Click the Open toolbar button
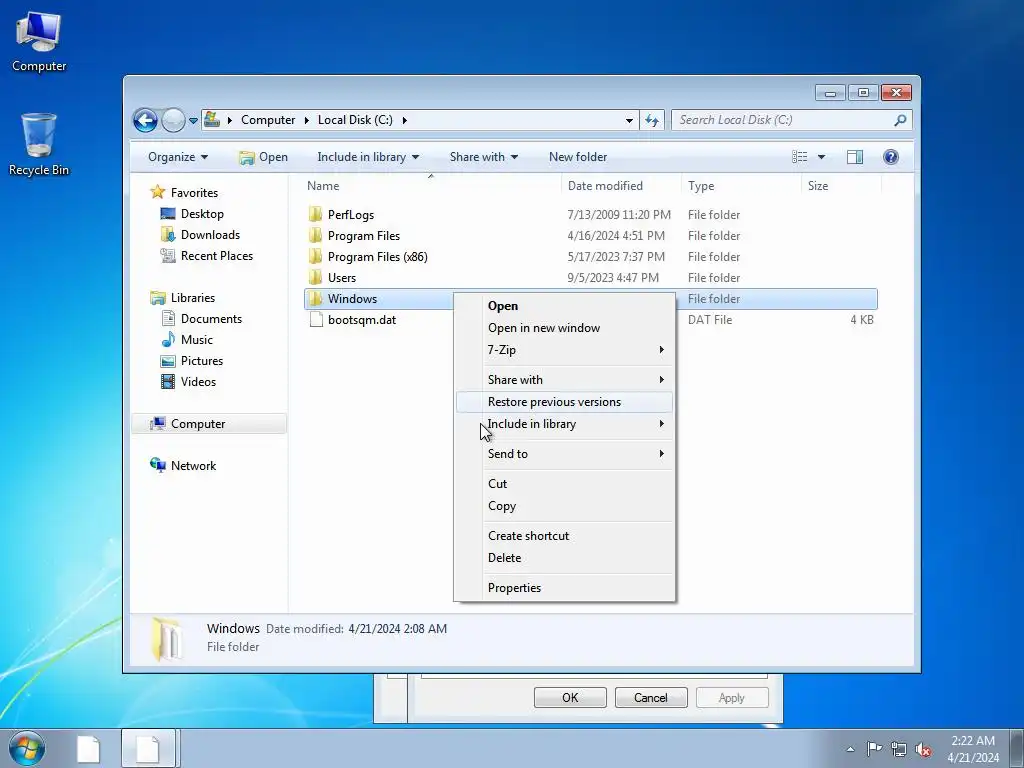Viewport: 1024px width, 768px height. [263, 157]
